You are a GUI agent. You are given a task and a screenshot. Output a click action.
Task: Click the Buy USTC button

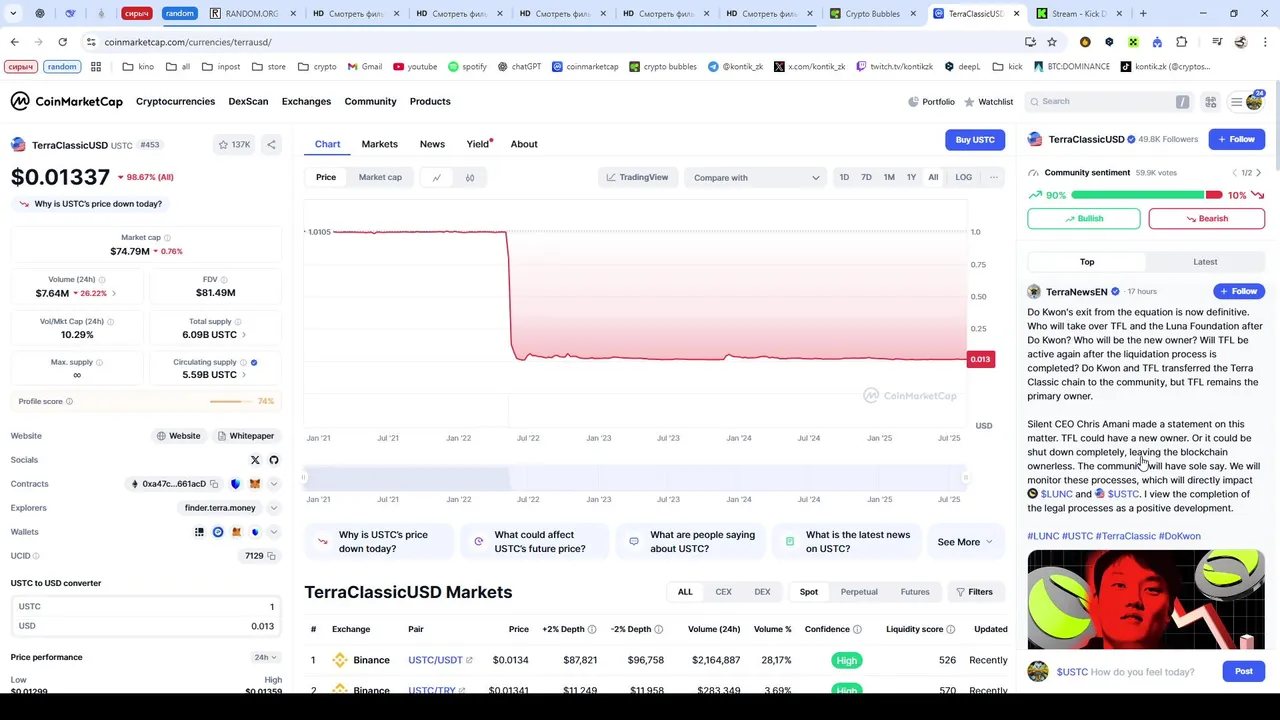975,140
